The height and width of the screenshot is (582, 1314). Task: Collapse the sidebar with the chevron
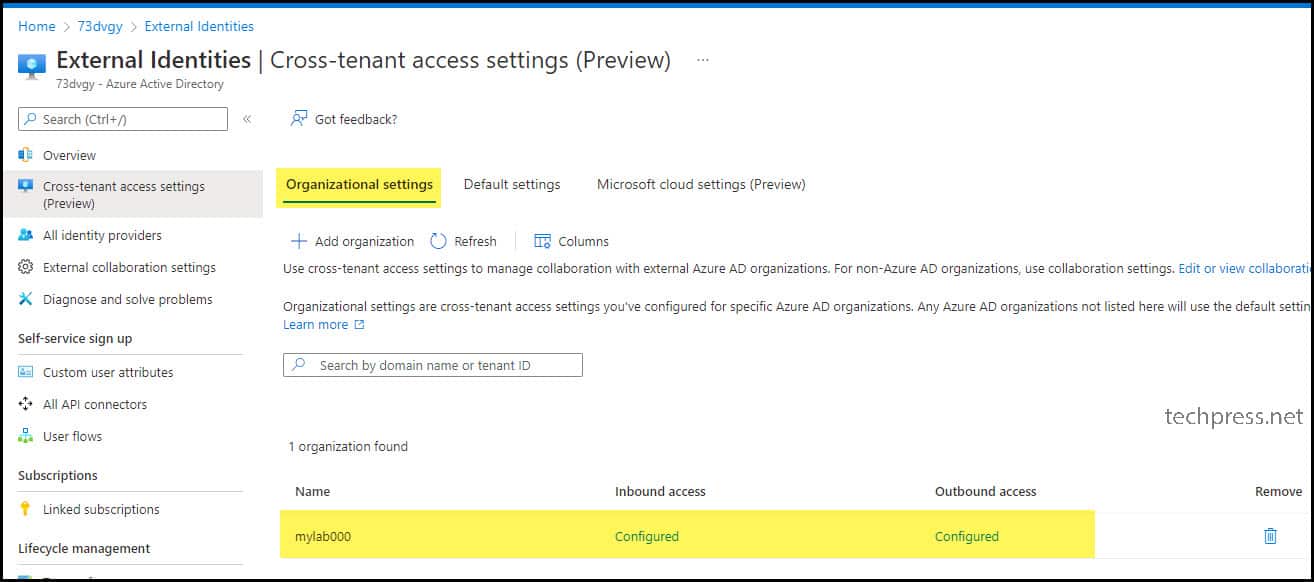click(x=246, y=118)
